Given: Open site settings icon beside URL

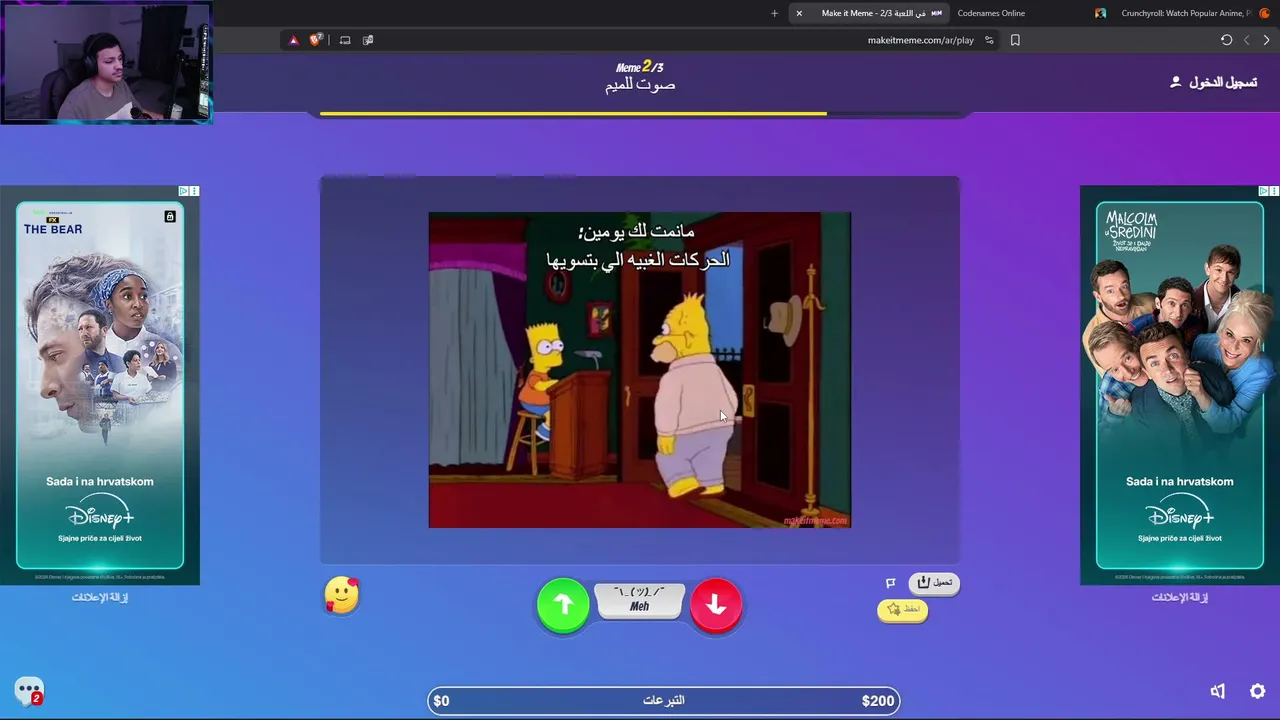Looking at the screenshot, I should point(989,40).
